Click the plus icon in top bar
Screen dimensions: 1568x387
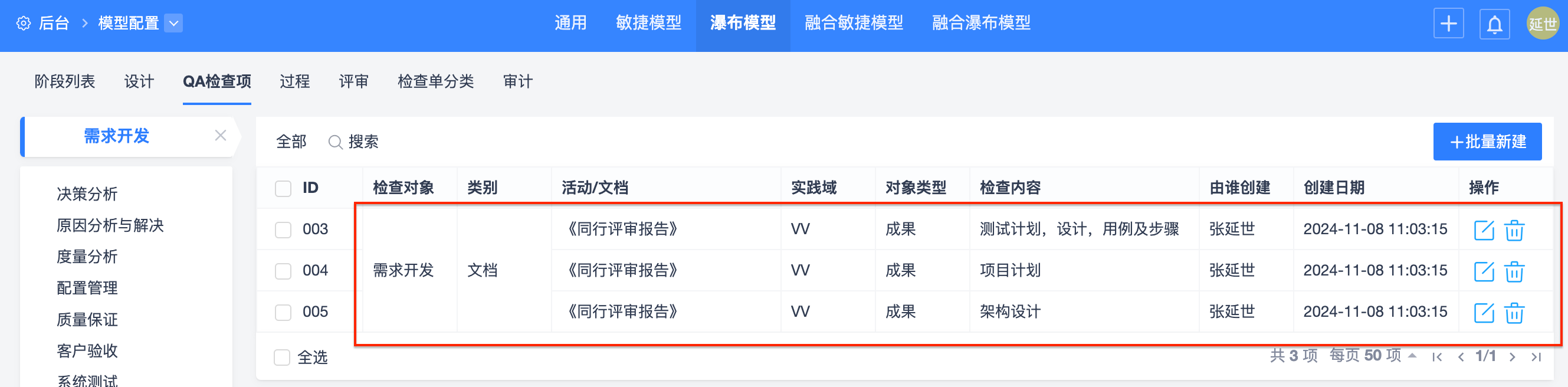[1448, 24]
